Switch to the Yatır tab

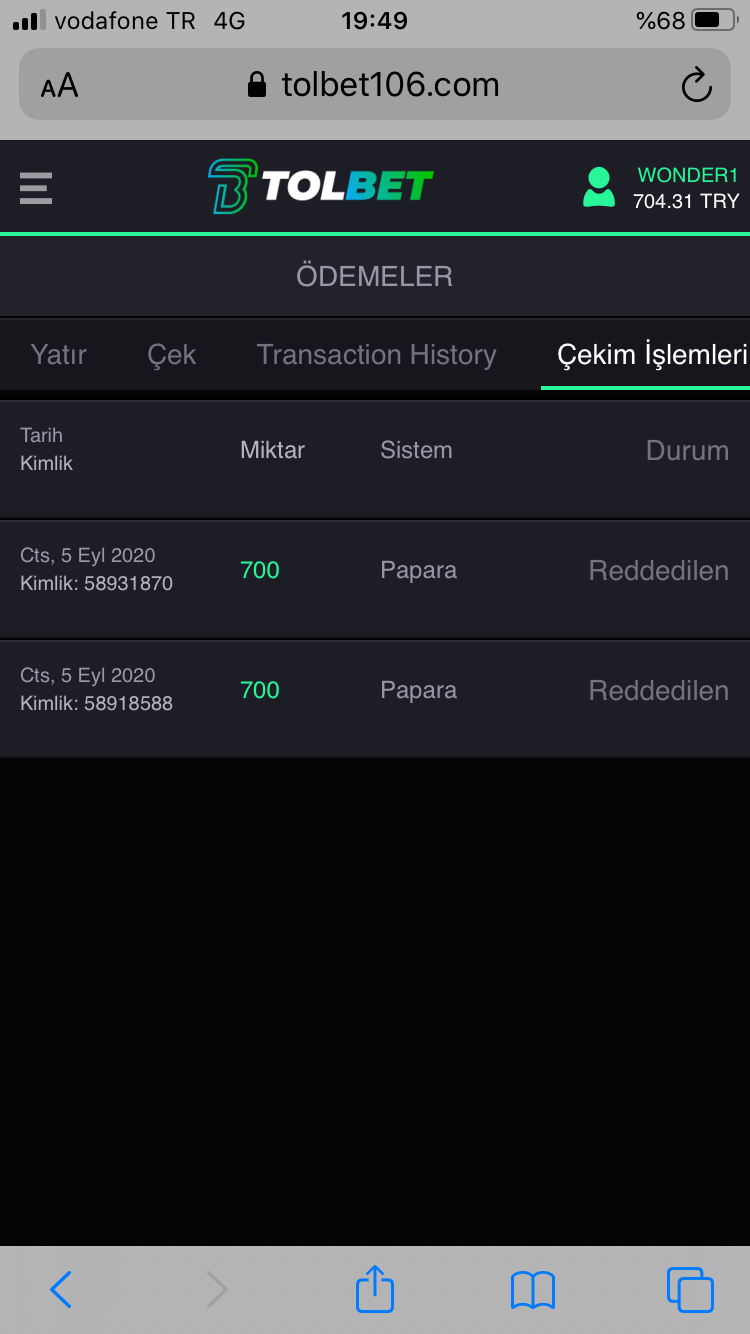click(x=59, y=355)
